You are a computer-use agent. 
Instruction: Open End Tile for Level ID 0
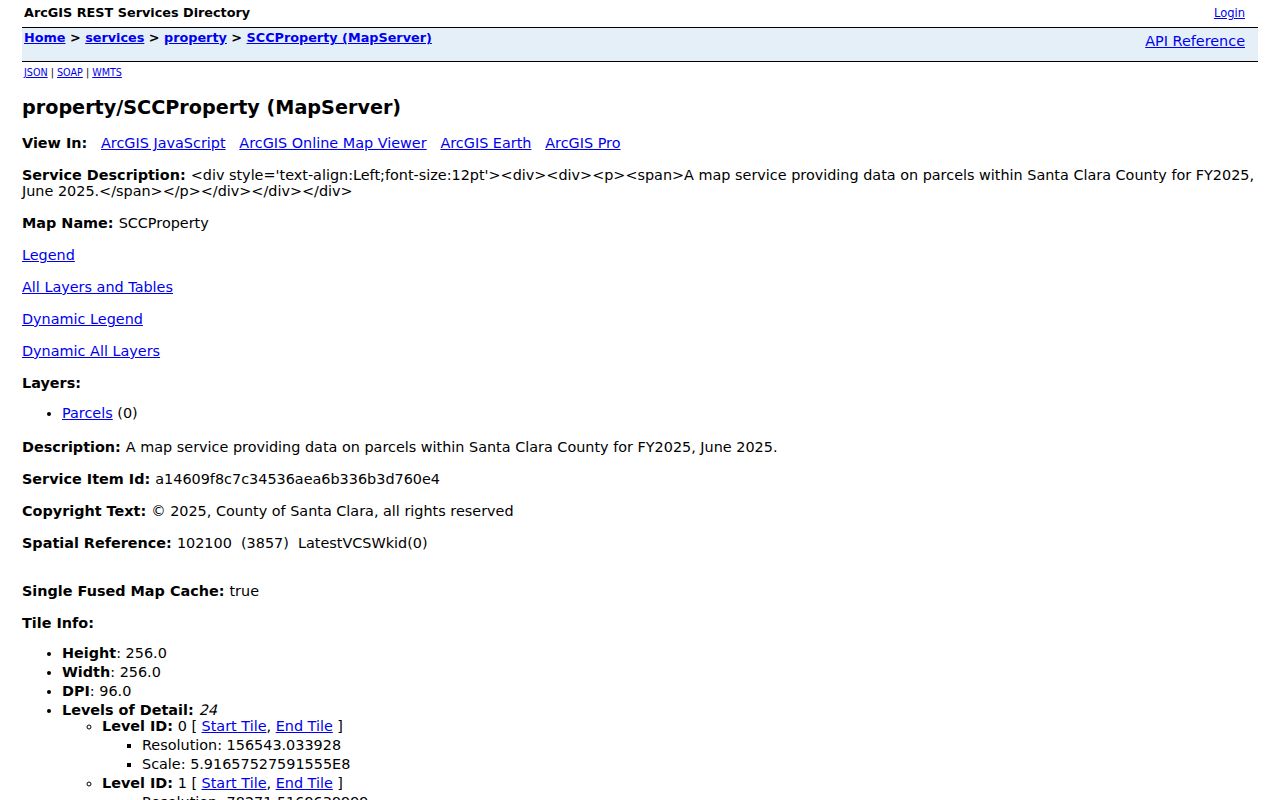click(x=304, y=726)
